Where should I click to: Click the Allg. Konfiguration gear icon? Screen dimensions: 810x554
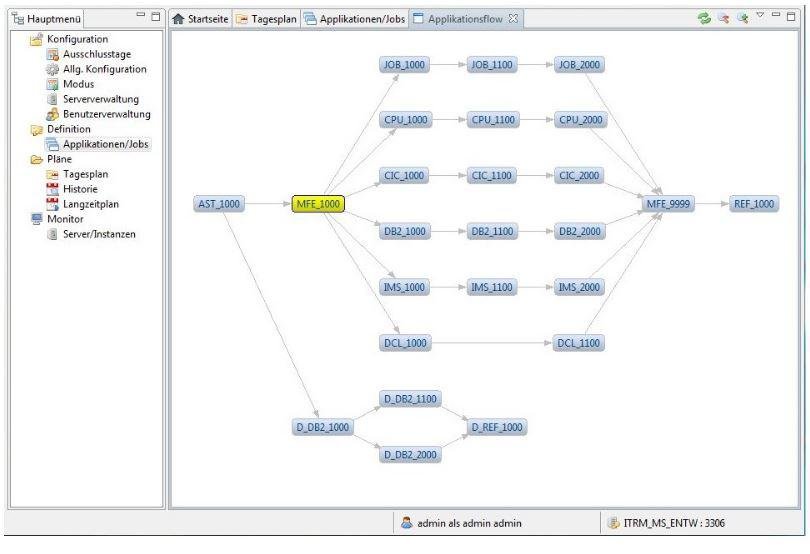(x=52, y=69)
